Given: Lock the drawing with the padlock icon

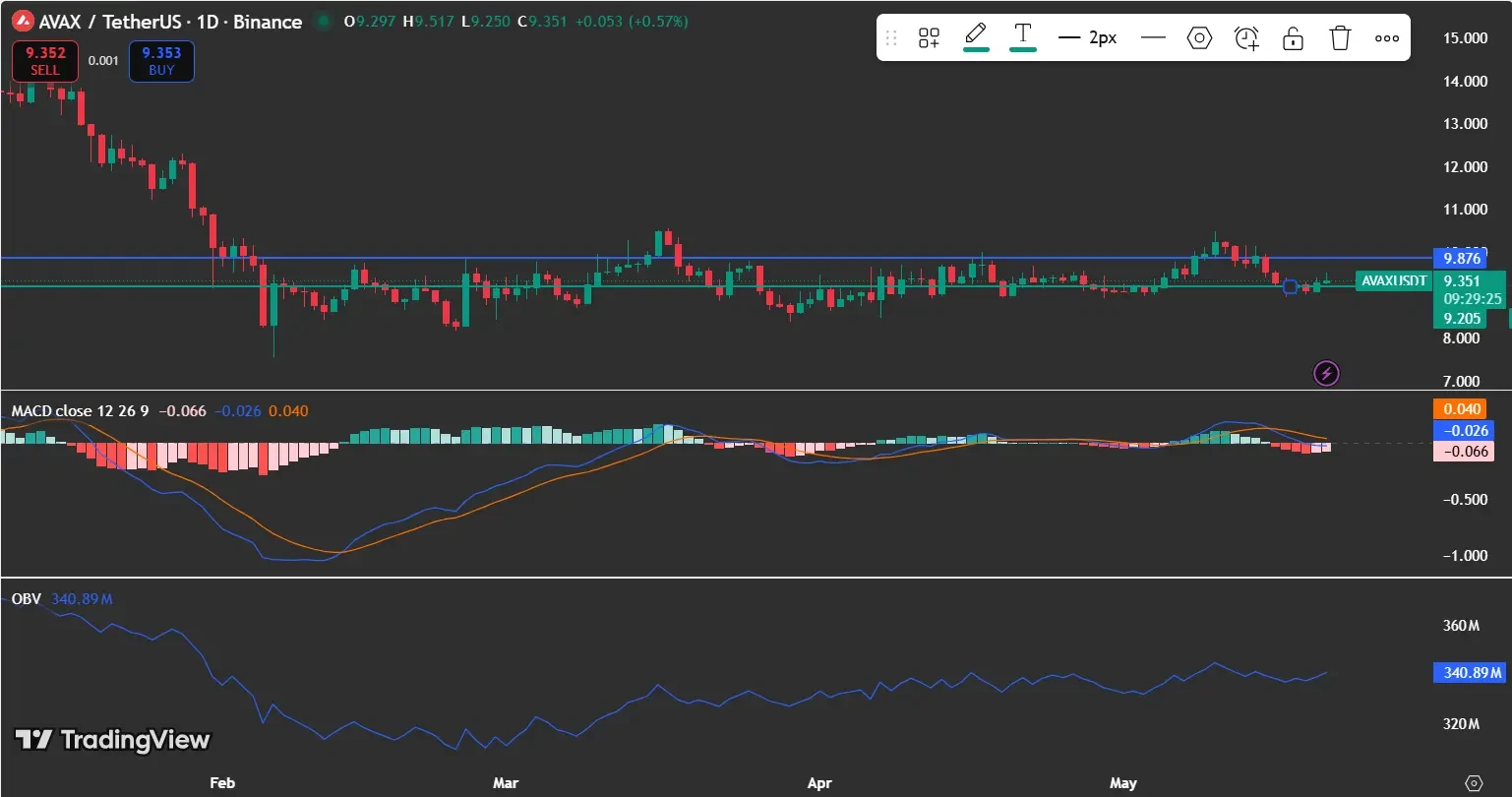Looking at the screenshot, I should pyautogui.click(x=1293, y=38).
